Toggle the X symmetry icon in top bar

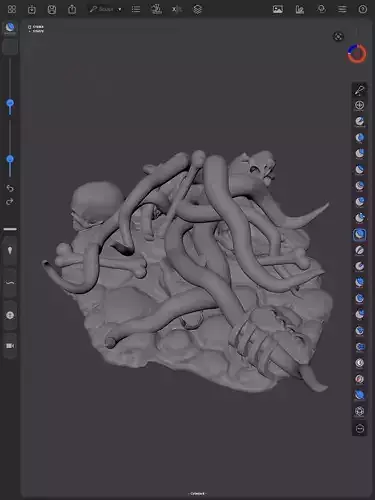click(177, 9)
